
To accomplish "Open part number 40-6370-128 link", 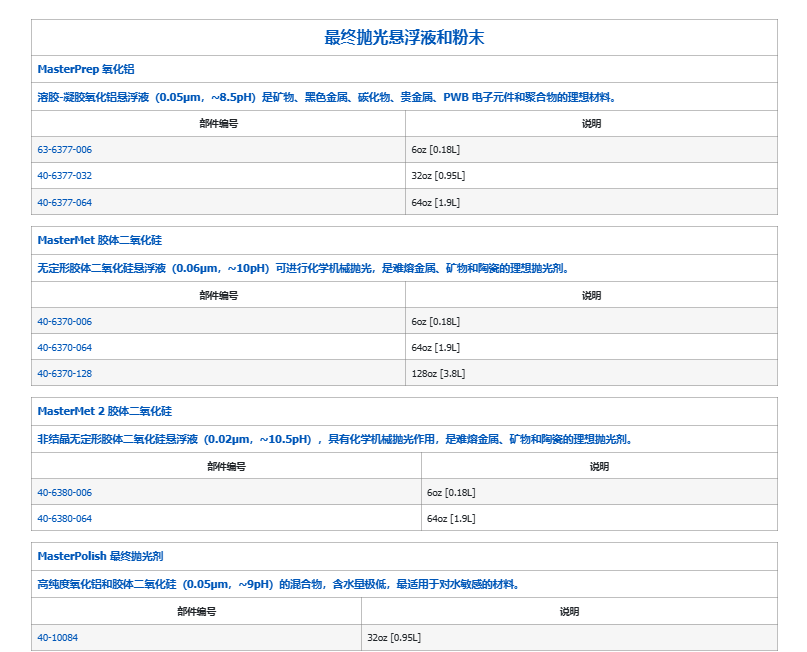I will pos(64,374).
